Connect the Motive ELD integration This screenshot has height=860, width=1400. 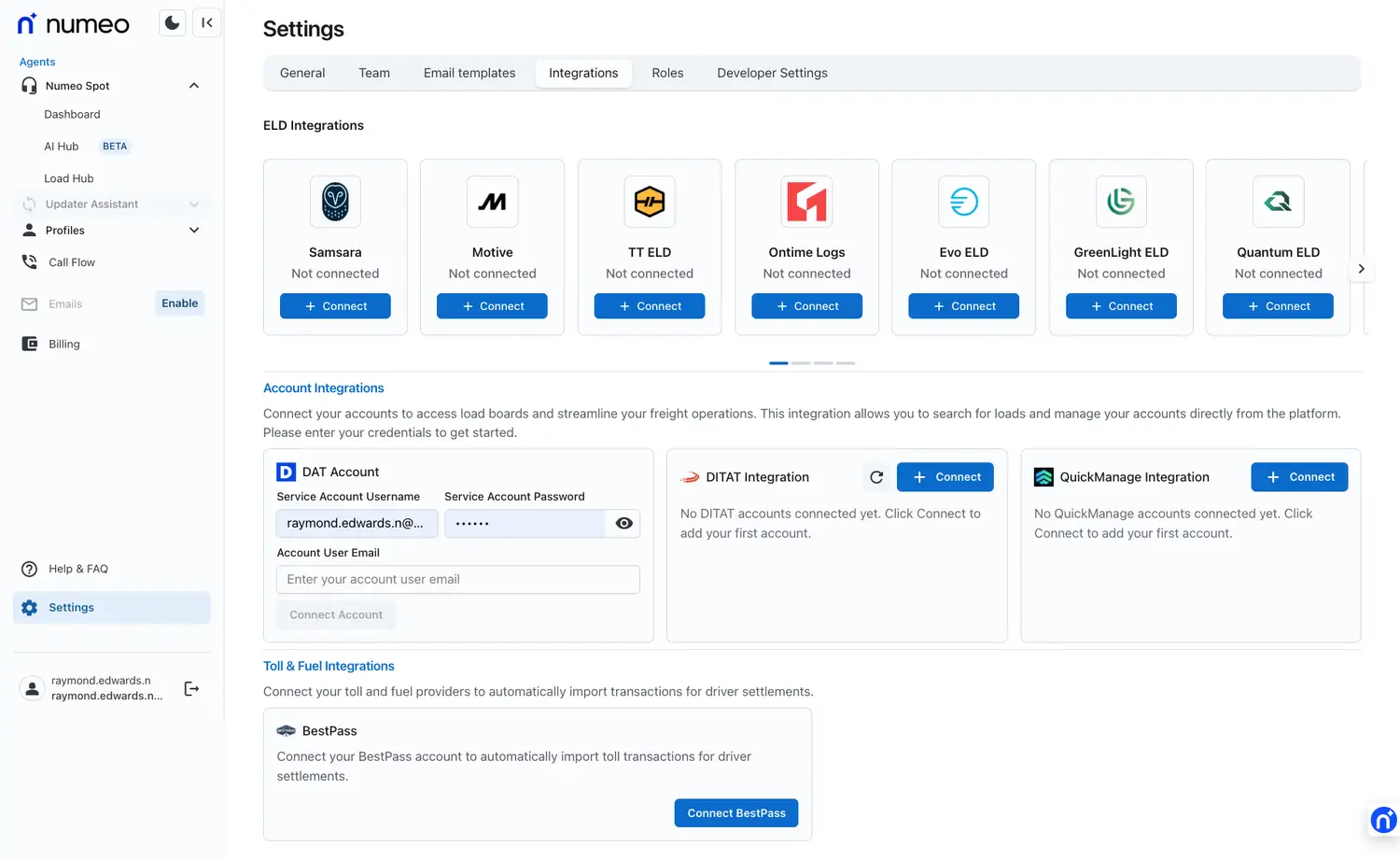[x=492, y=306]
